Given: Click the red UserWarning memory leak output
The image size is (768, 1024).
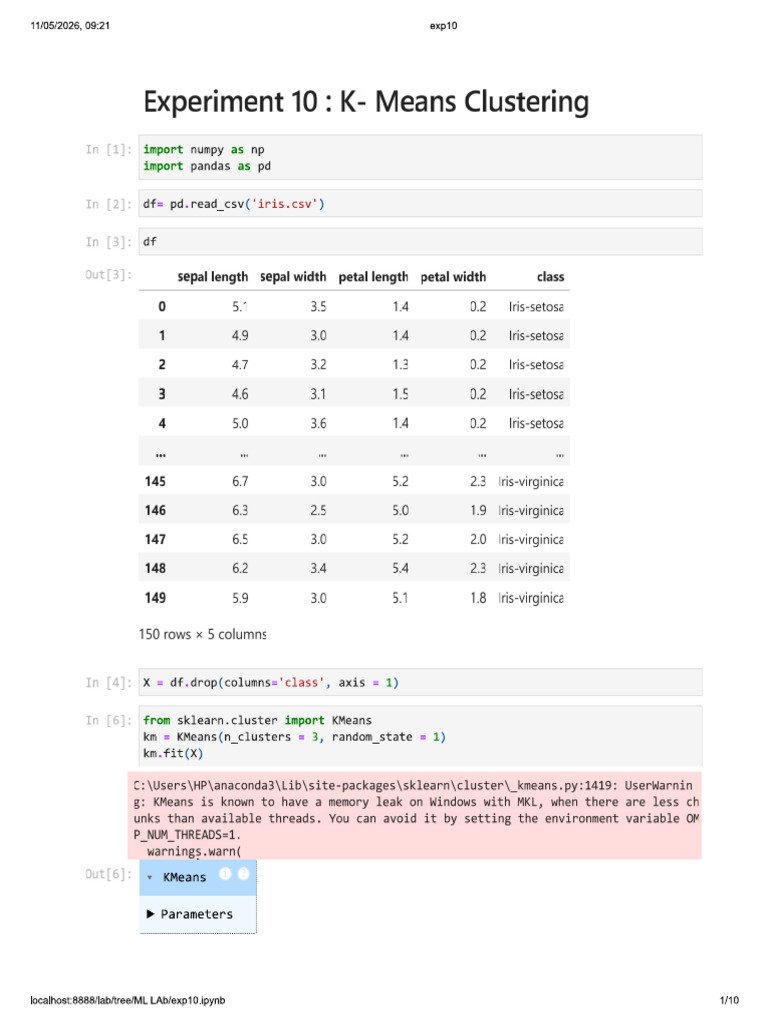Looking at the screenshot, I should [415, 818].
